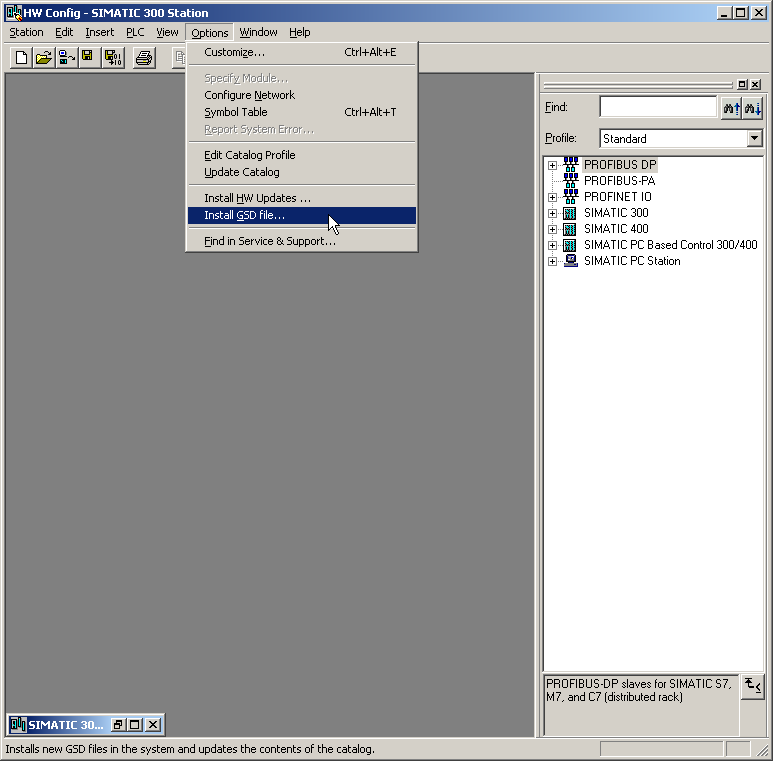Open the Profile Standard dropdown
This screenshot has width=773, height=761.
754,138
